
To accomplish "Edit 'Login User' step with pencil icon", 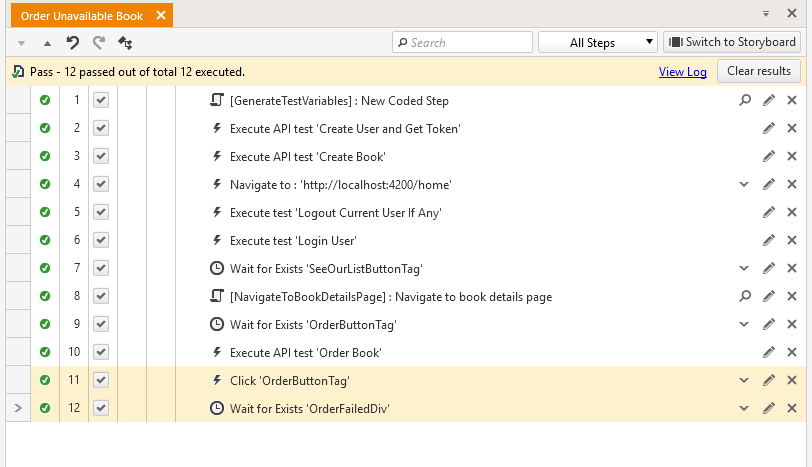I will pyautogui.click(x=769, y=240).
